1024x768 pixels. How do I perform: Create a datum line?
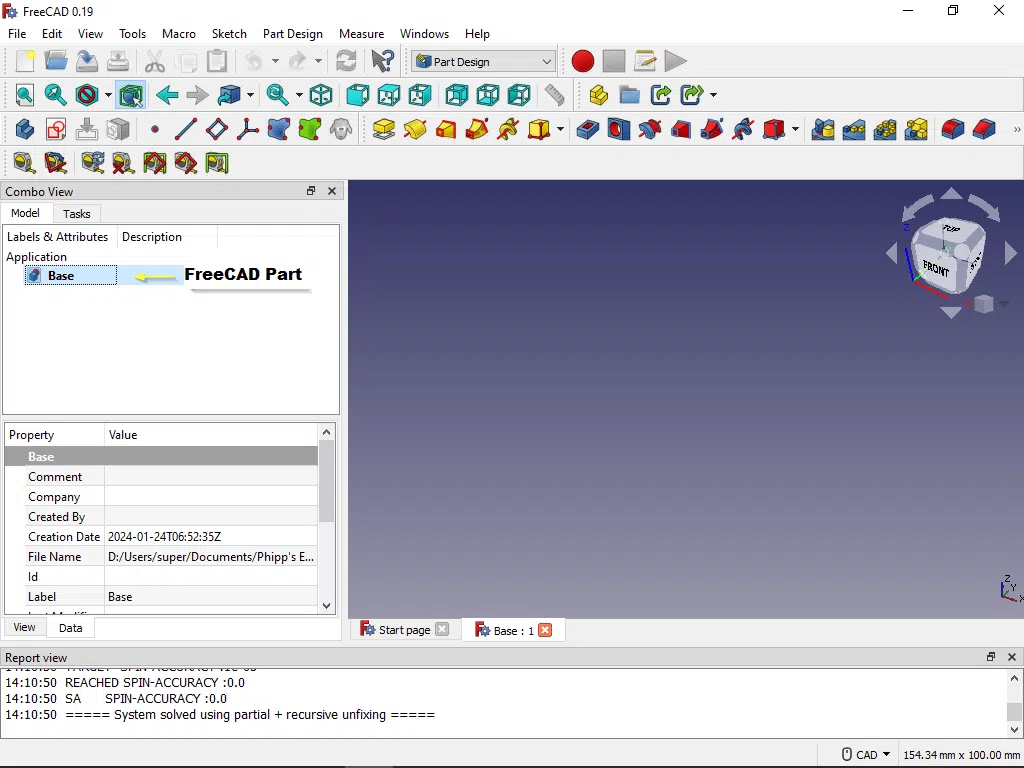[185, 129]
